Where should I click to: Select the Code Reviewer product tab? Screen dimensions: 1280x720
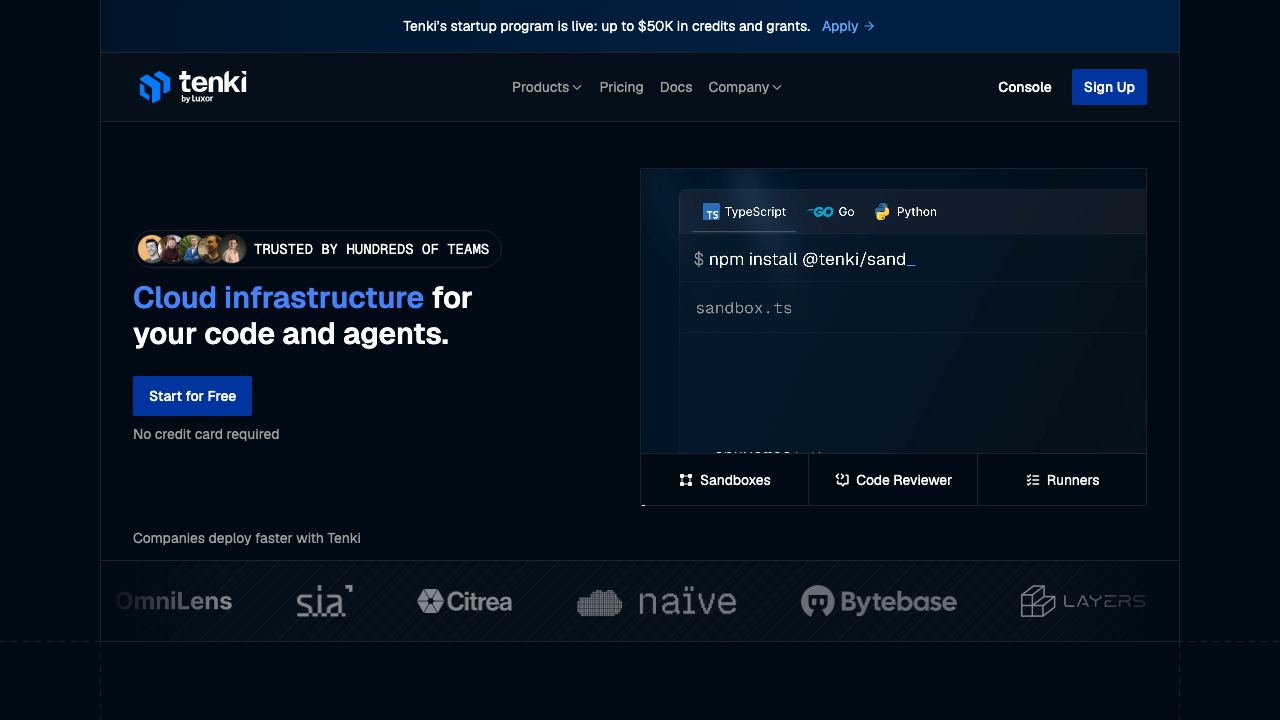coord(893,480)
